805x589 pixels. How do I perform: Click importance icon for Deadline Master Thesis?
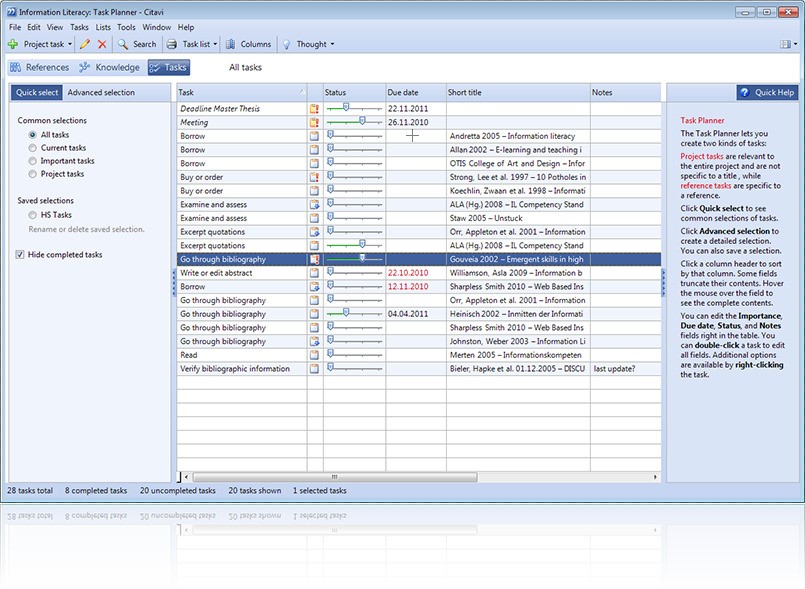tap(314, 108)
